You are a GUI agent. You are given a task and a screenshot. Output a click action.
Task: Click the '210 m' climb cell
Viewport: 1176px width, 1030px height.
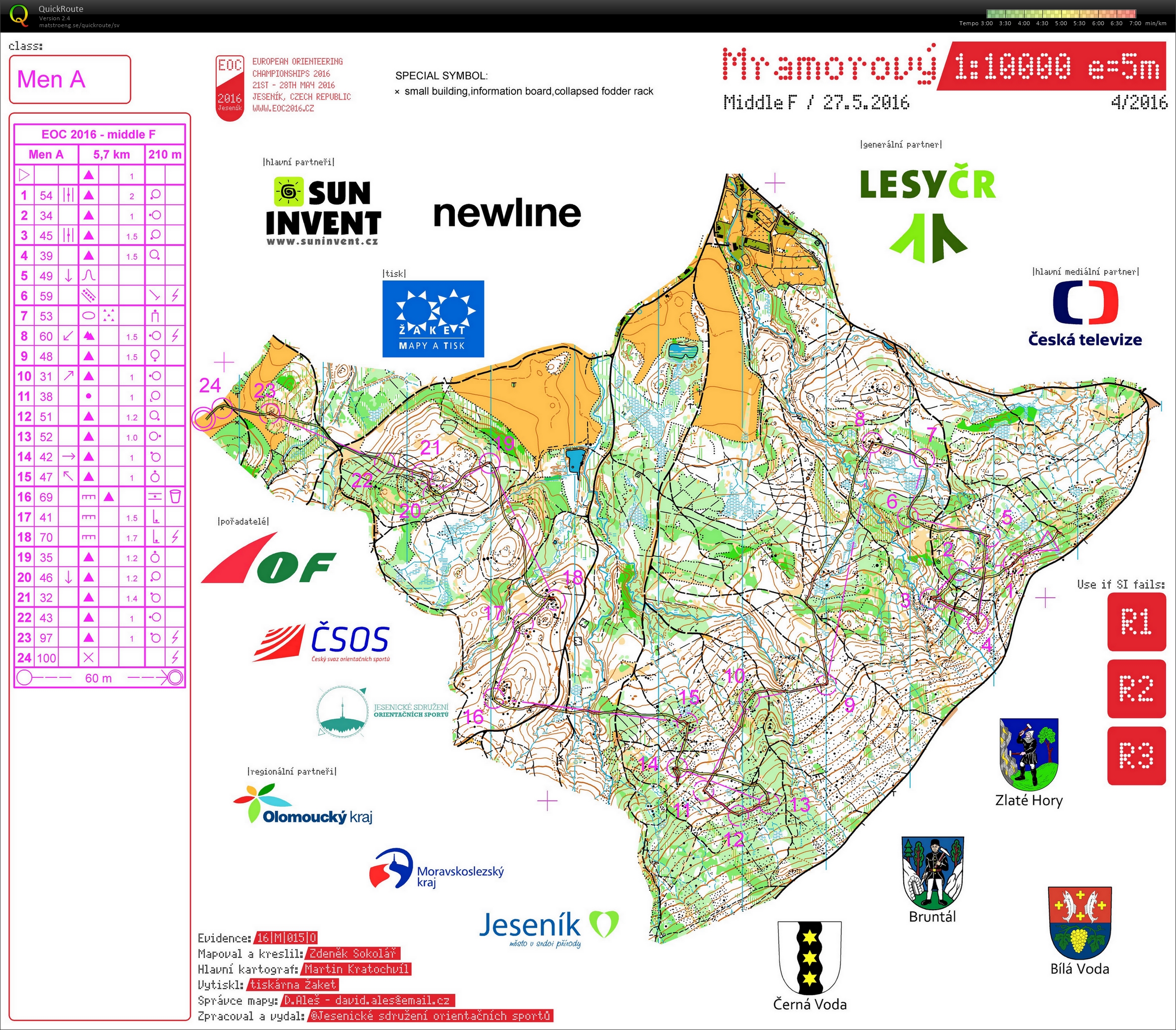pyautogui.click(x=165, y=154)
